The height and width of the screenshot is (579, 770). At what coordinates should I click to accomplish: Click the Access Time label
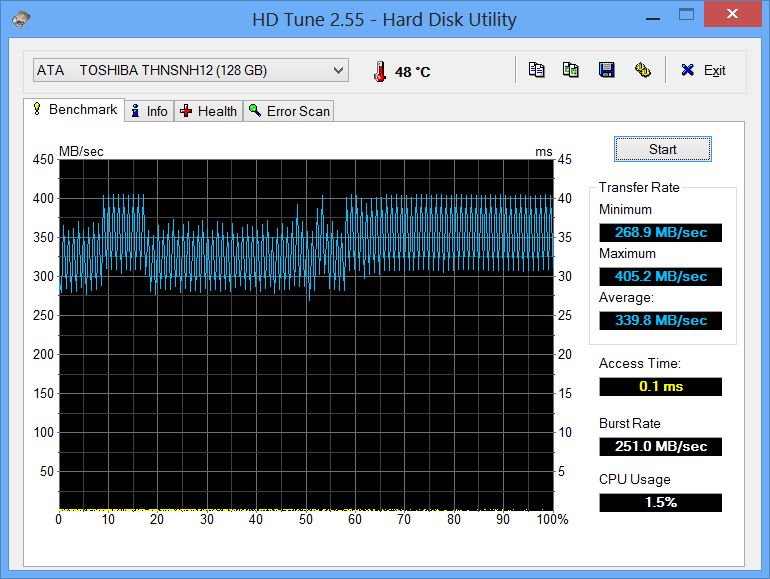(x=640, y=363)
